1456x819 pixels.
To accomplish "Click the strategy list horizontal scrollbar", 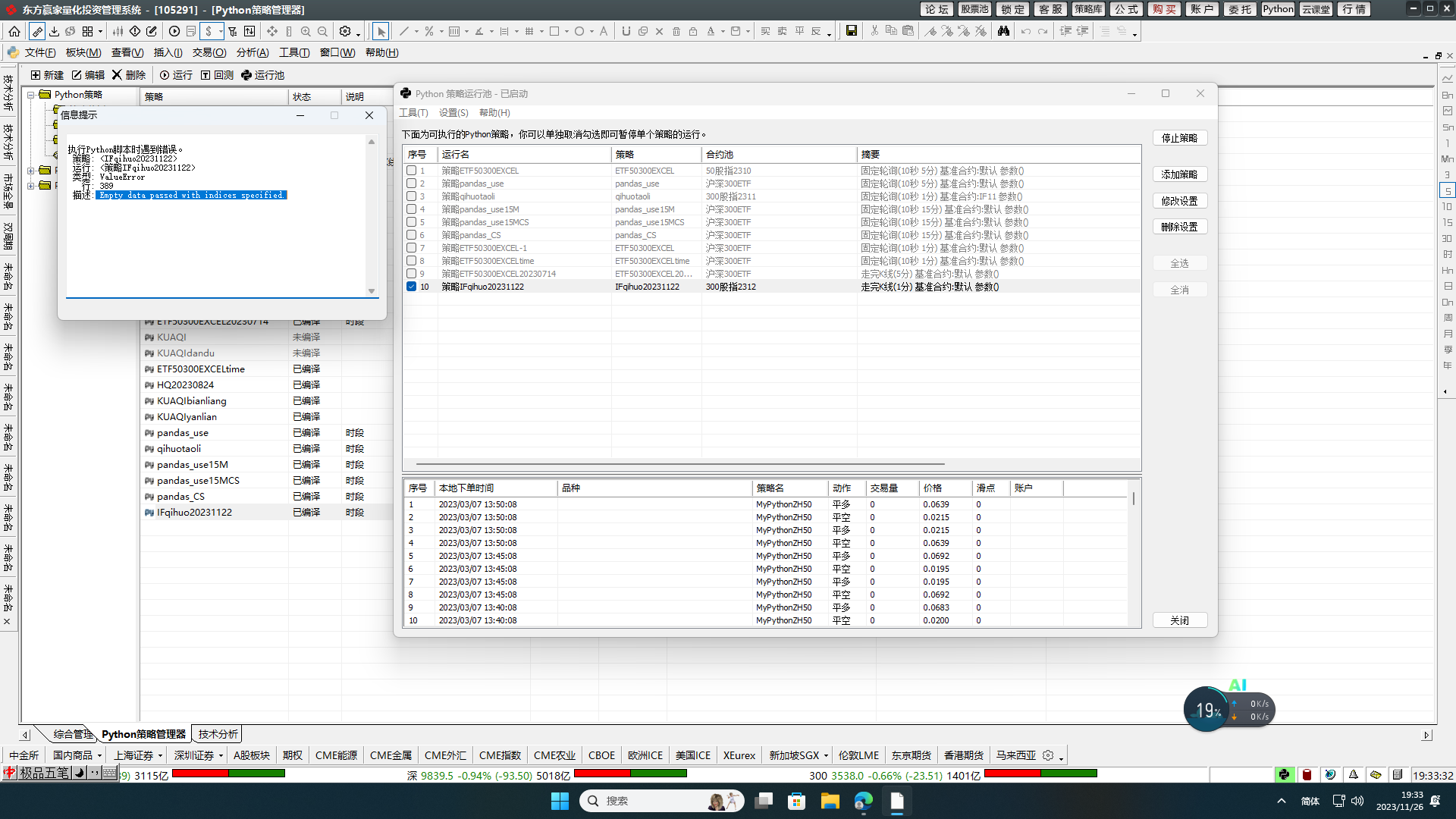I will (x=680, y=463).
